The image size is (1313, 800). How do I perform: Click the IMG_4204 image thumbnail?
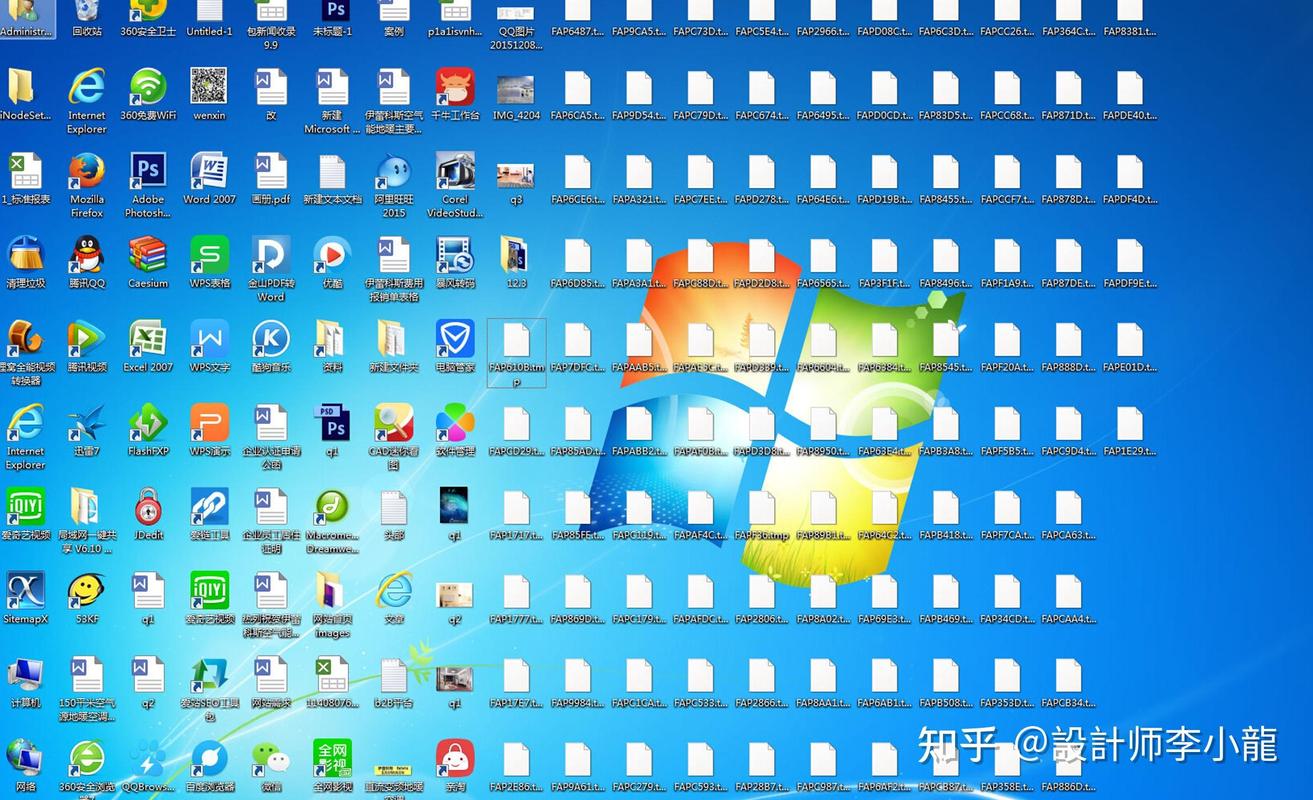click(516, 90)
